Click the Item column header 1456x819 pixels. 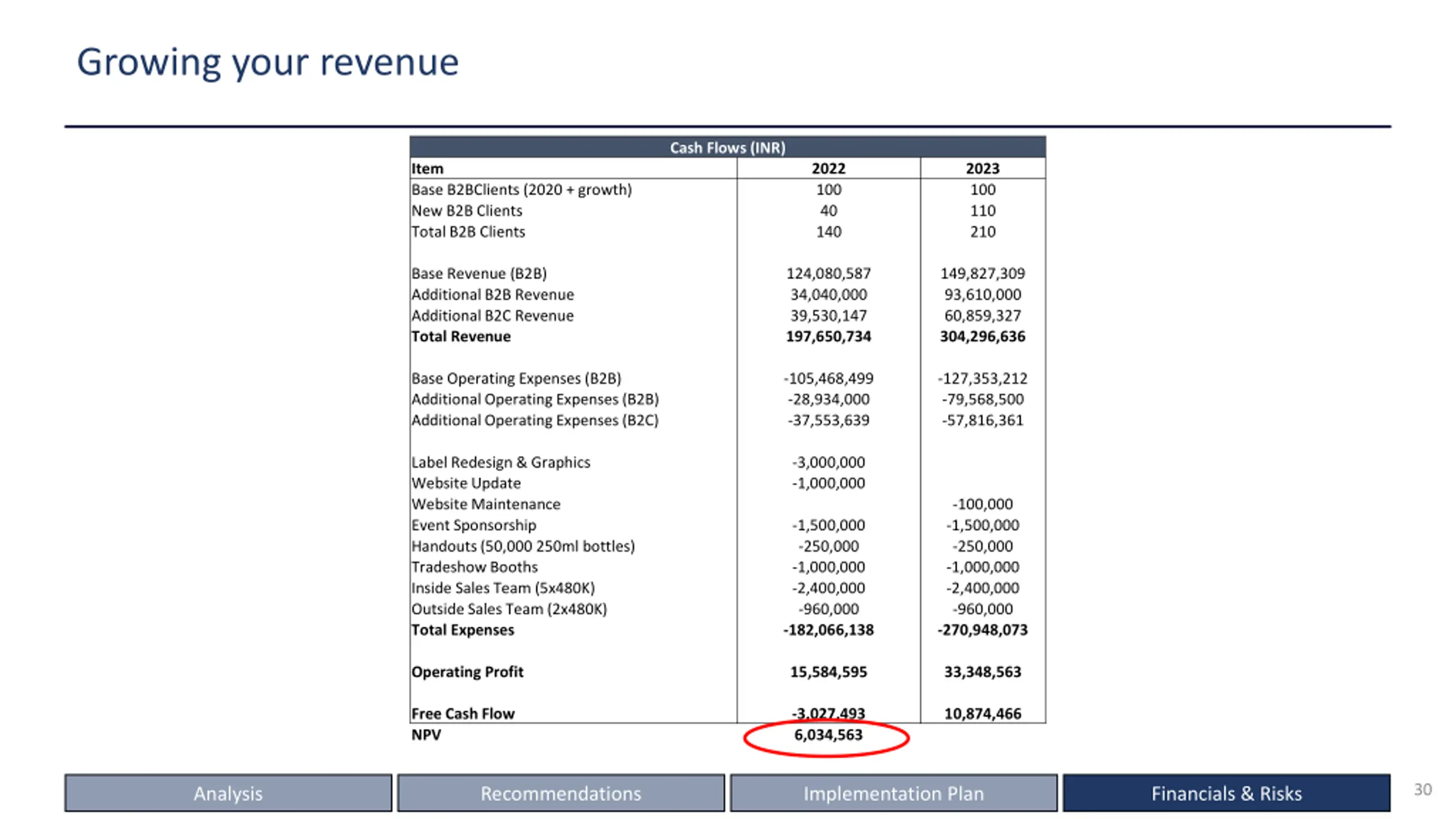[427, 168]
